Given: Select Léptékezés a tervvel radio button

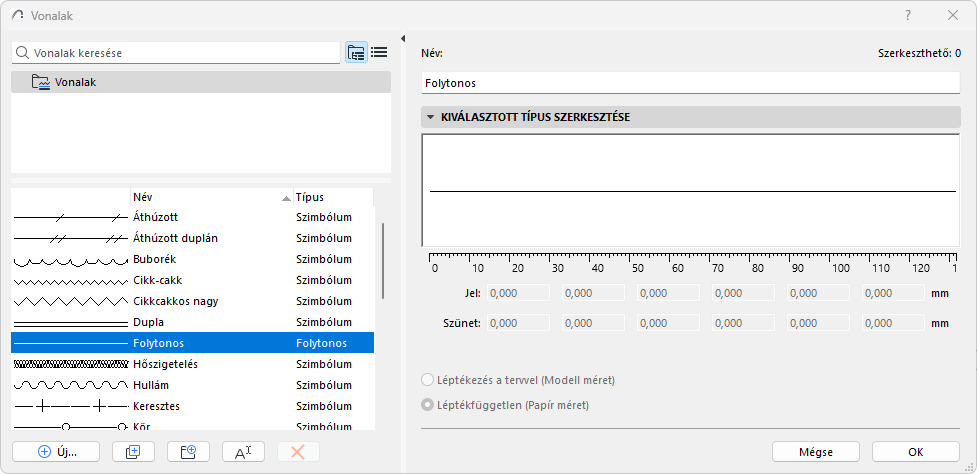Looking at the screenshot, I should pos(427,380).
